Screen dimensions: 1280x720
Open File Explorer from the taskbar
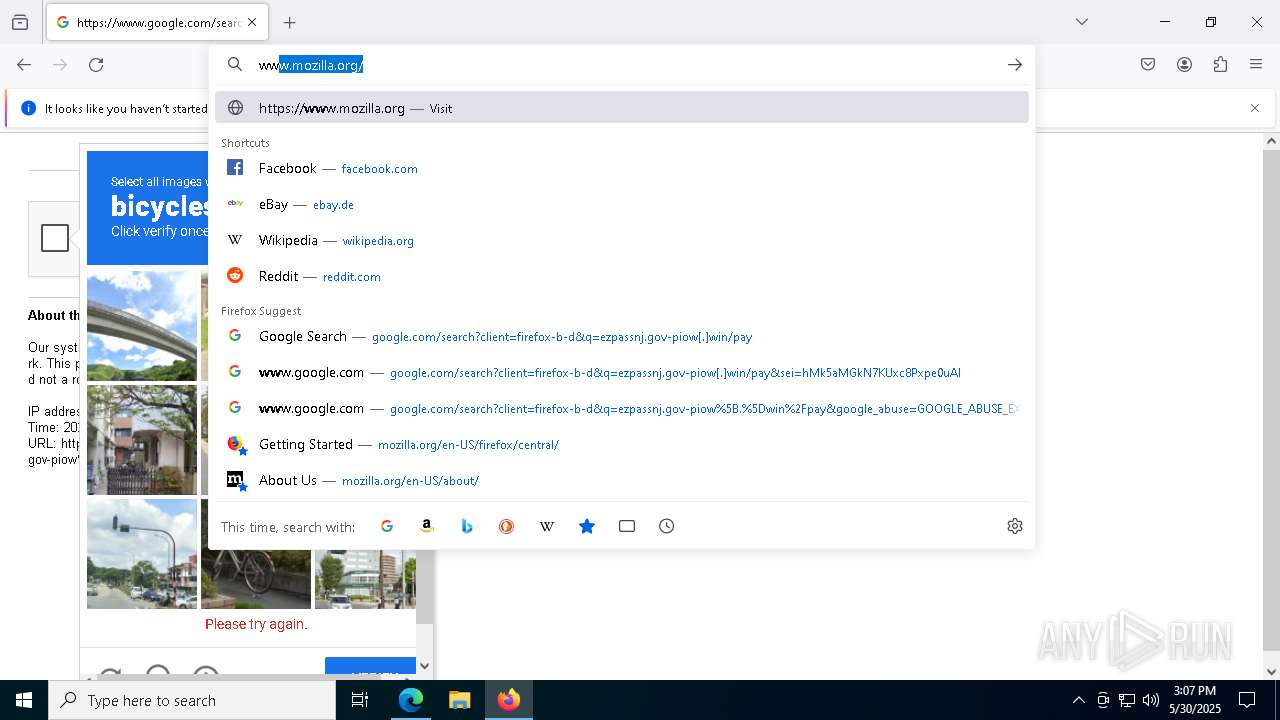point(459,700)
